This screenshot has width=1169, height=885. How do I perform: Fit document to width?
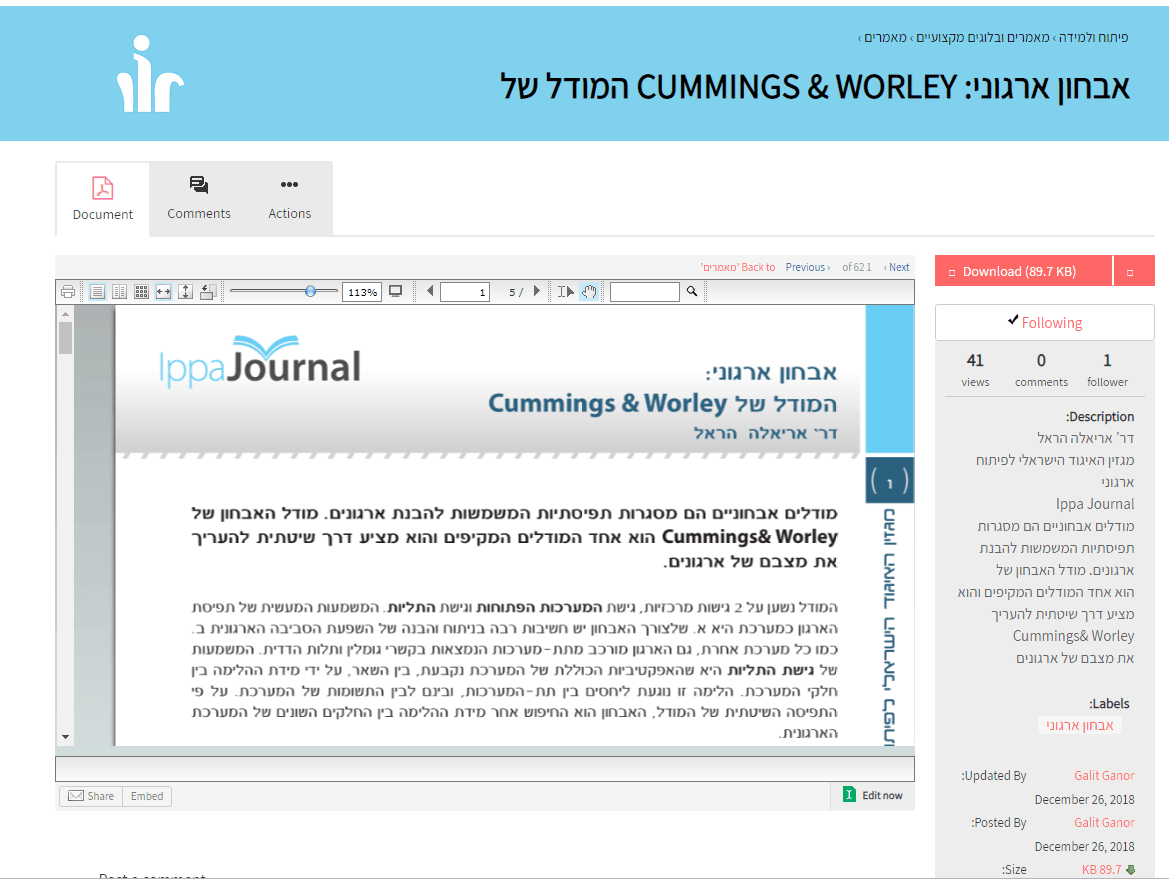click(163, 292)
